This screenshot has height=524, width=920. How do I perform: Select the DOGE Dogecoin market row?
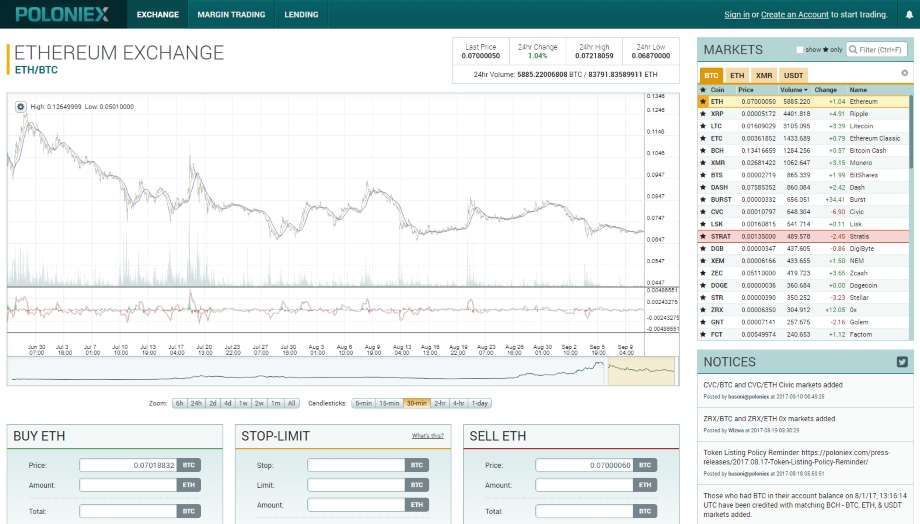point(803,285)
